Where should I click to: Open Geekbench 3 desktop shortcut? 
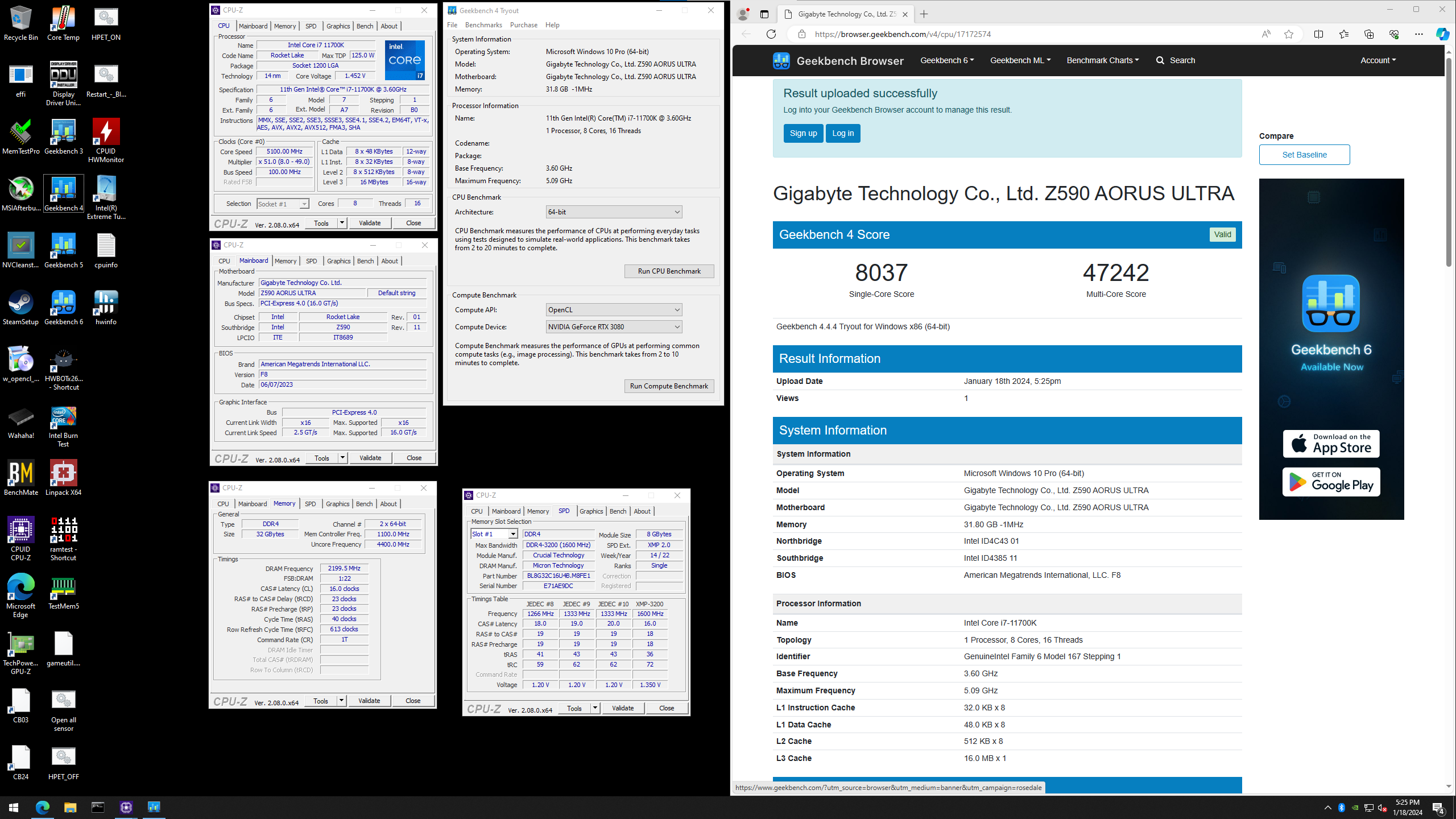(x=63, y=137)
